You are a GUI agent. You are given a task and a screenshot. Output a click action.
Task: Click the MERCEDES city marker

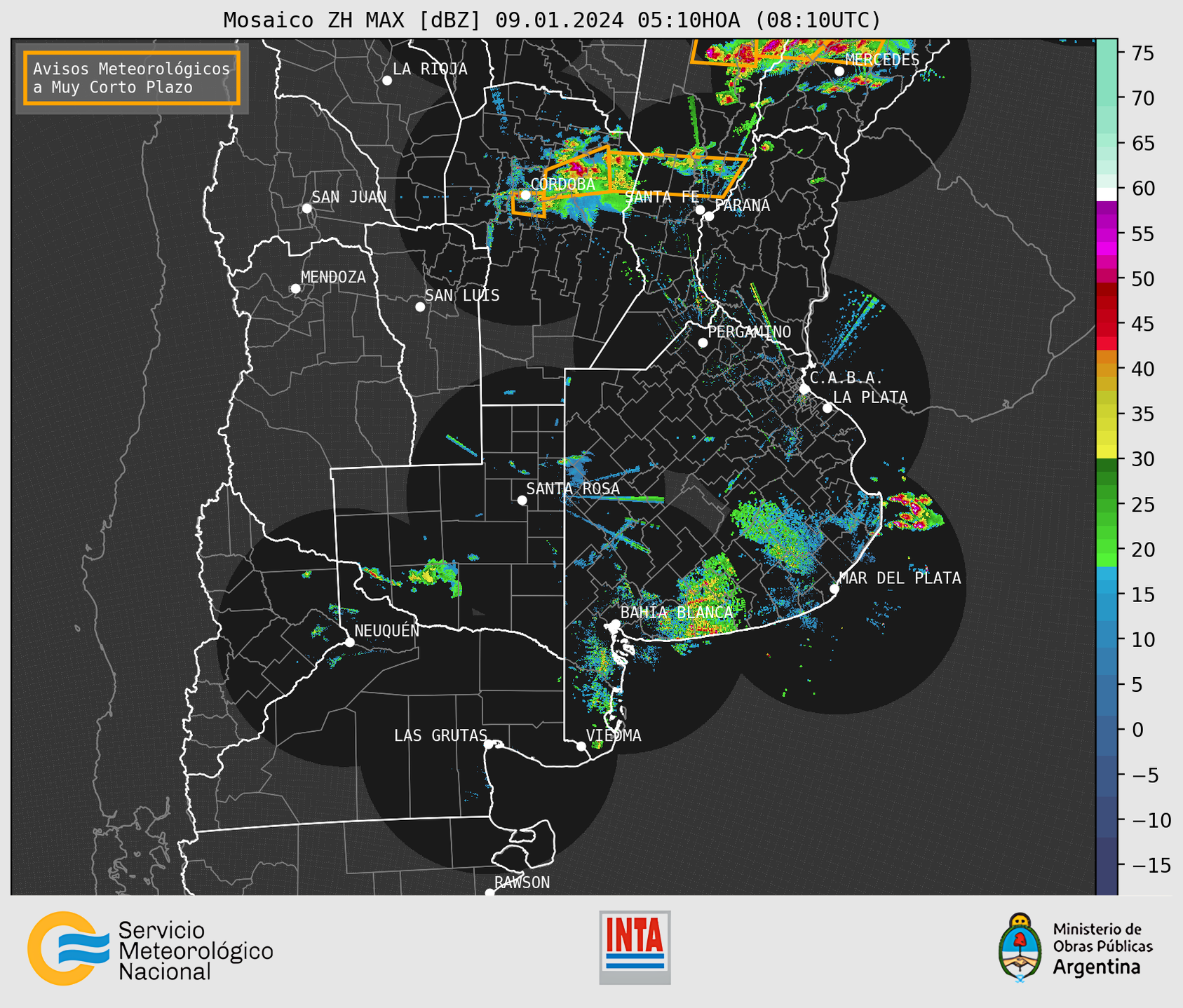(839, 71)
